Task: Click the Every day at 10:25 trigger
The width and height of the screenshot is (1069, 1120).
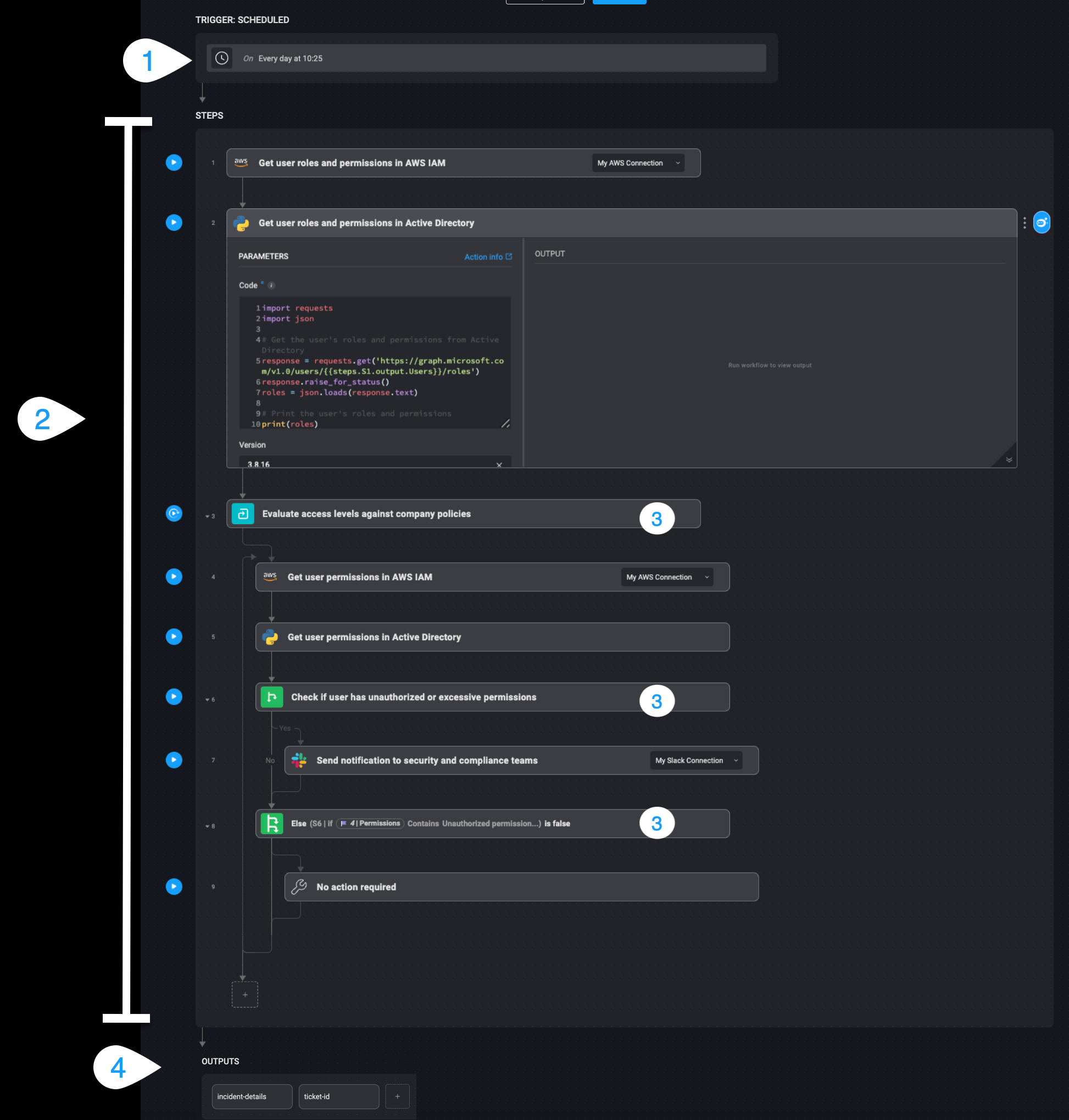Action: point(486,58)
